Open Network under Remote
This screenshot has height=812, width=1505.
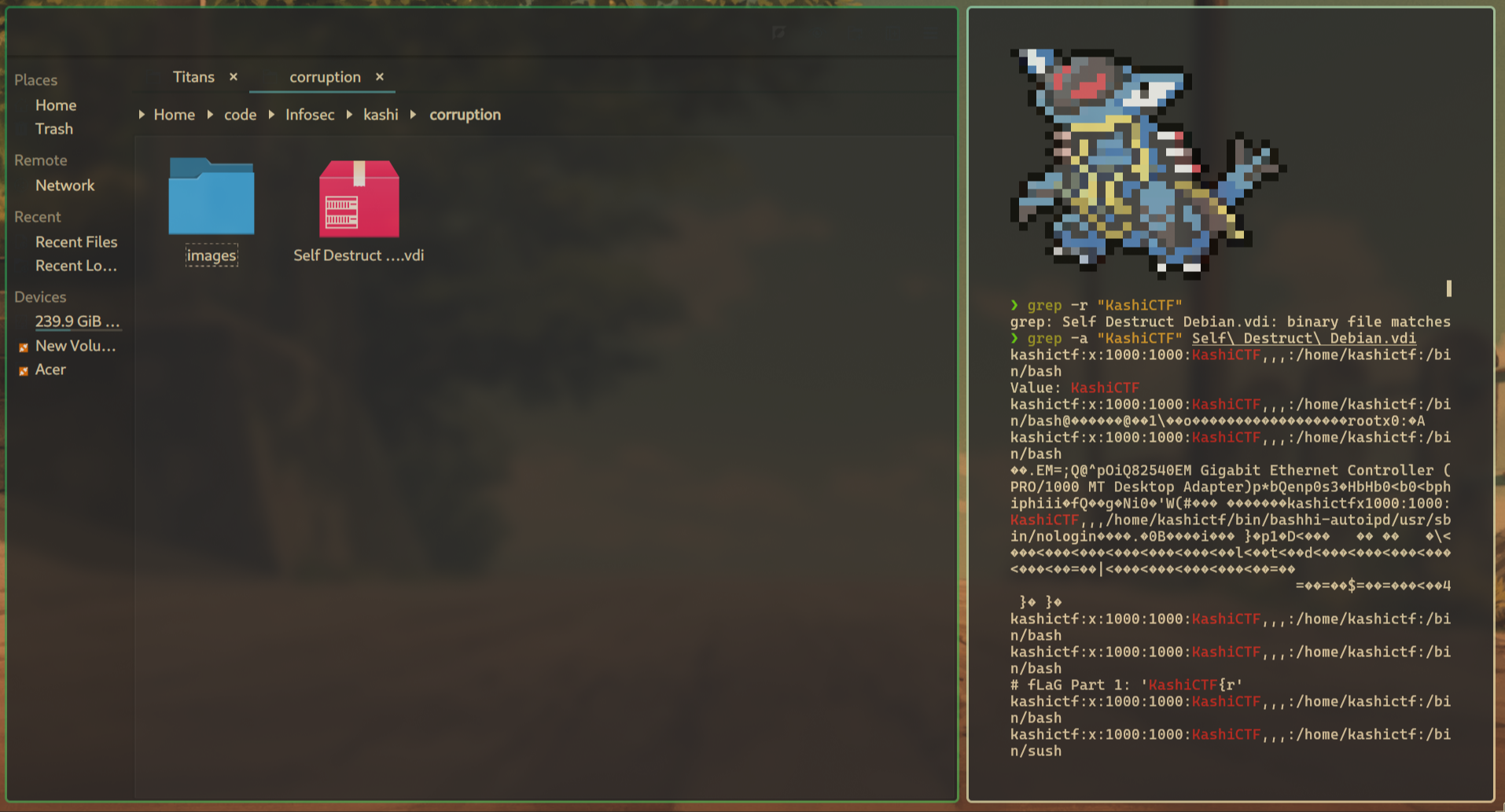point(64,186)
